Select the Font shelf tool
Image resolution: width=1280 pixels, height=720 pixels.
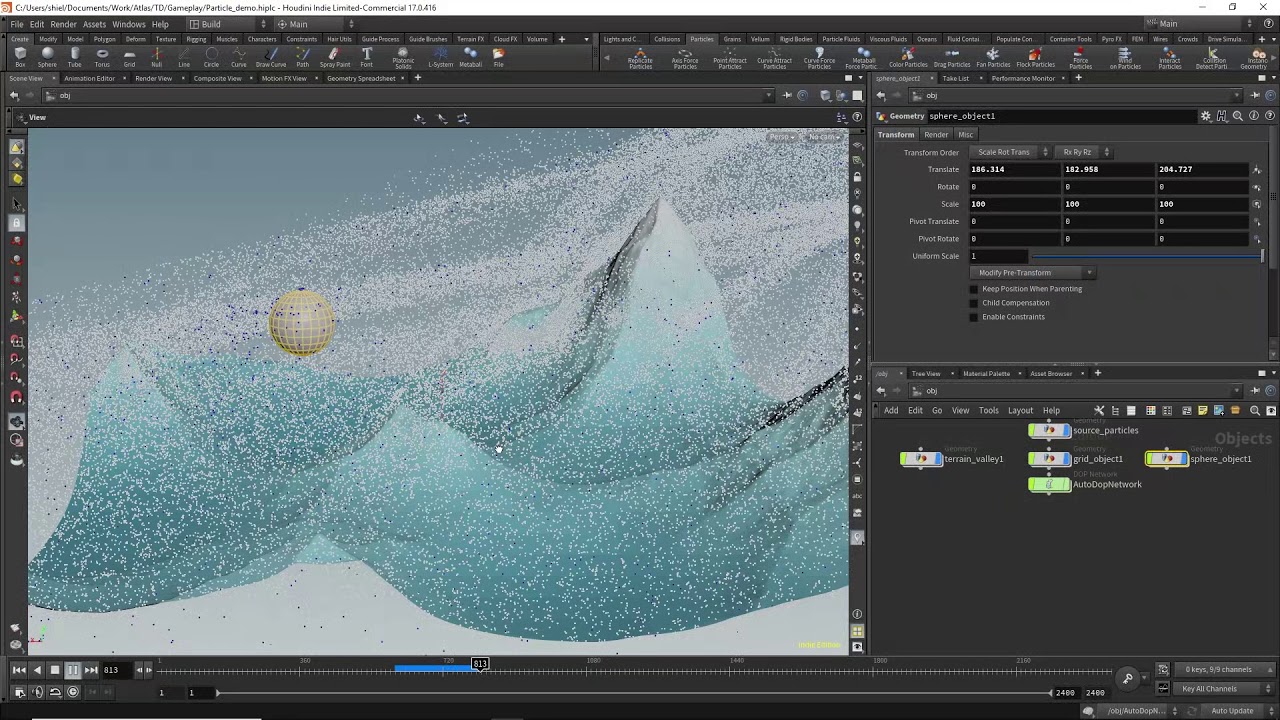click(366, 57)
